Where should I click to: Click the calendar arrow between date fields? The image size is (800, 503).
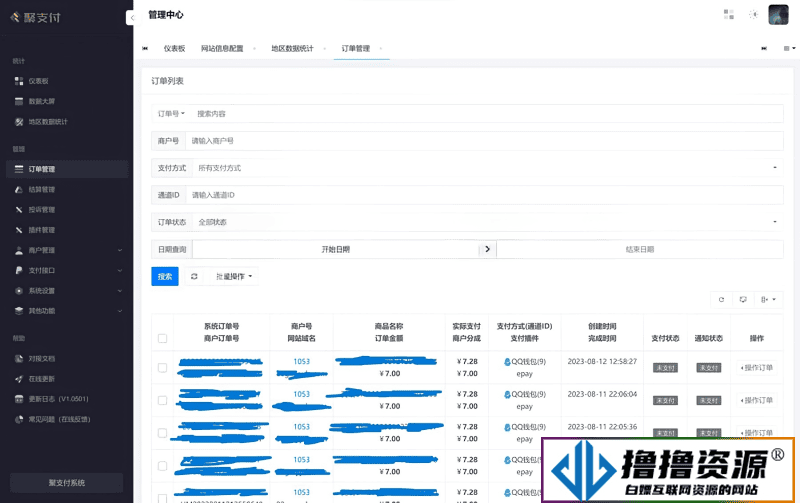click(x=487, y=249)
